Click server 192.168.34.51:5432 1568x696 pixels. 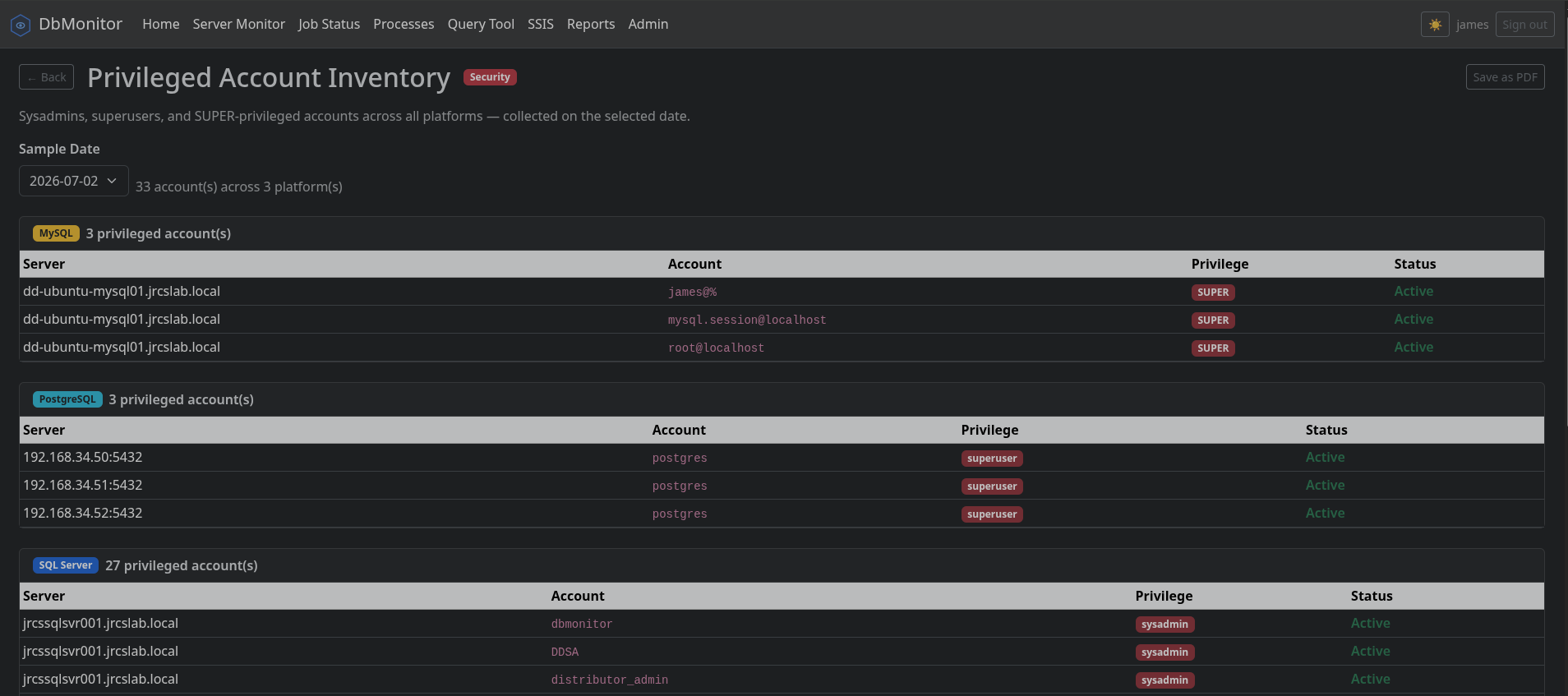click(83, 485)
